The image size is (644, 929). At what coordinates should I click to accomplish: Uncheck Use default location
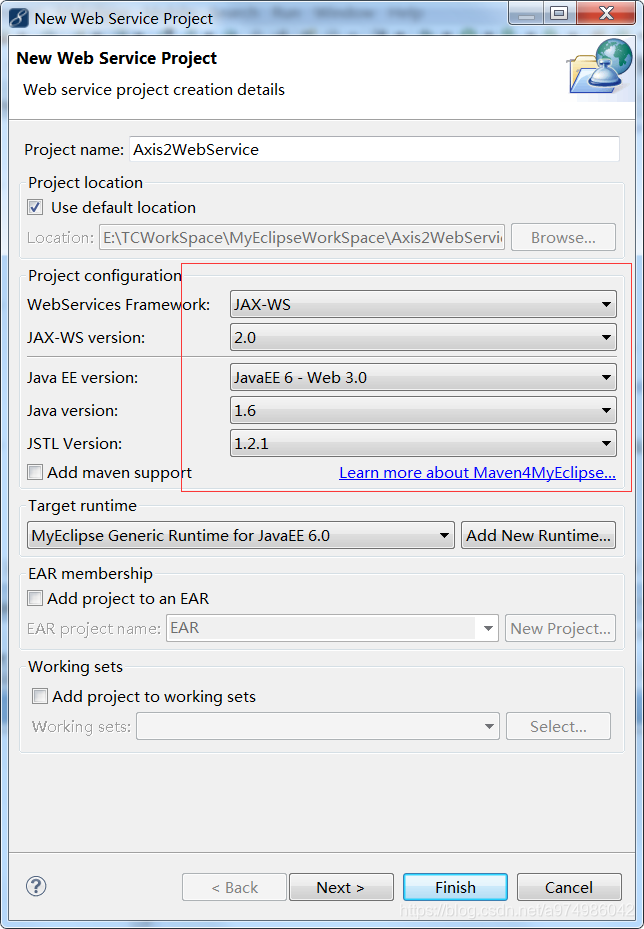pyautogui.click(x=35, y=207)
